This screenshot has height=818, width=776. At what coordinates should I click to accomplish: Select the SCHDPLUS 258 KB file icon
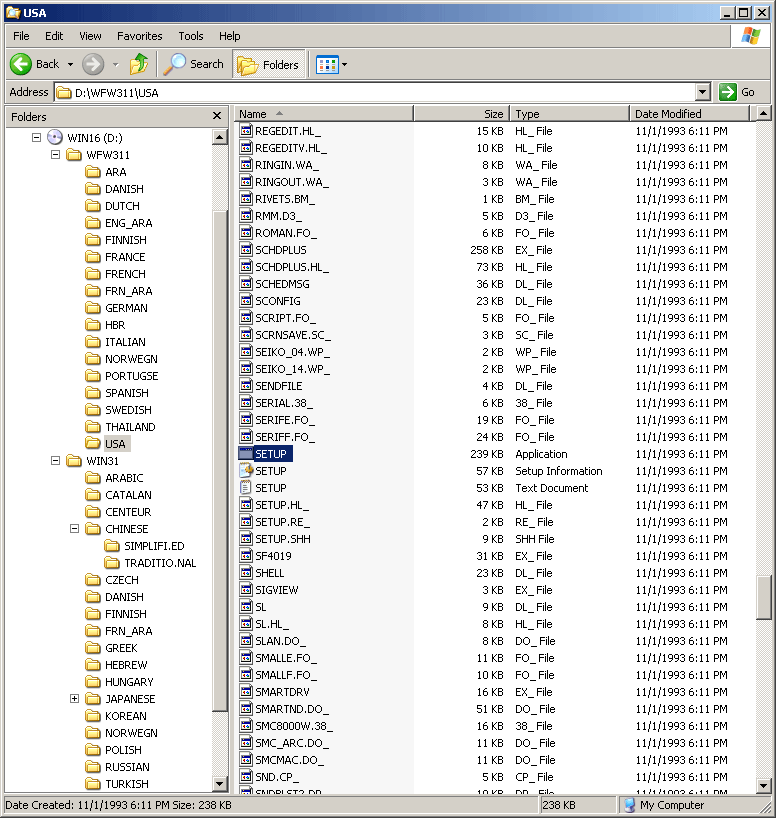(x=246, y=249)
